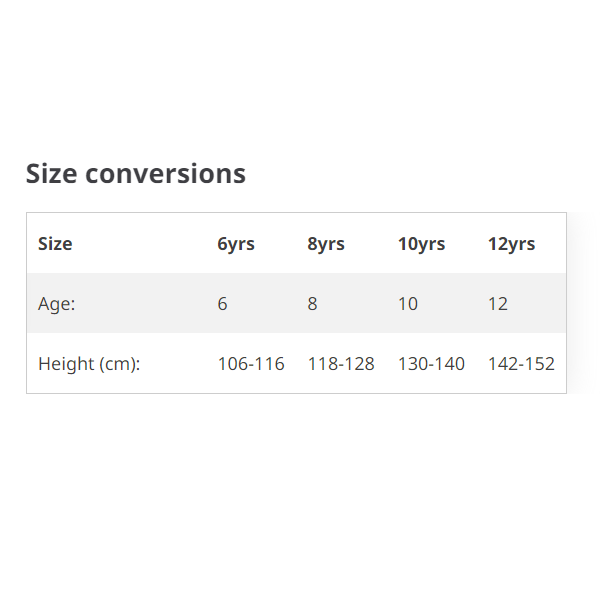
Task: Click the 118-128 height cell
Action: pos(341,363)
